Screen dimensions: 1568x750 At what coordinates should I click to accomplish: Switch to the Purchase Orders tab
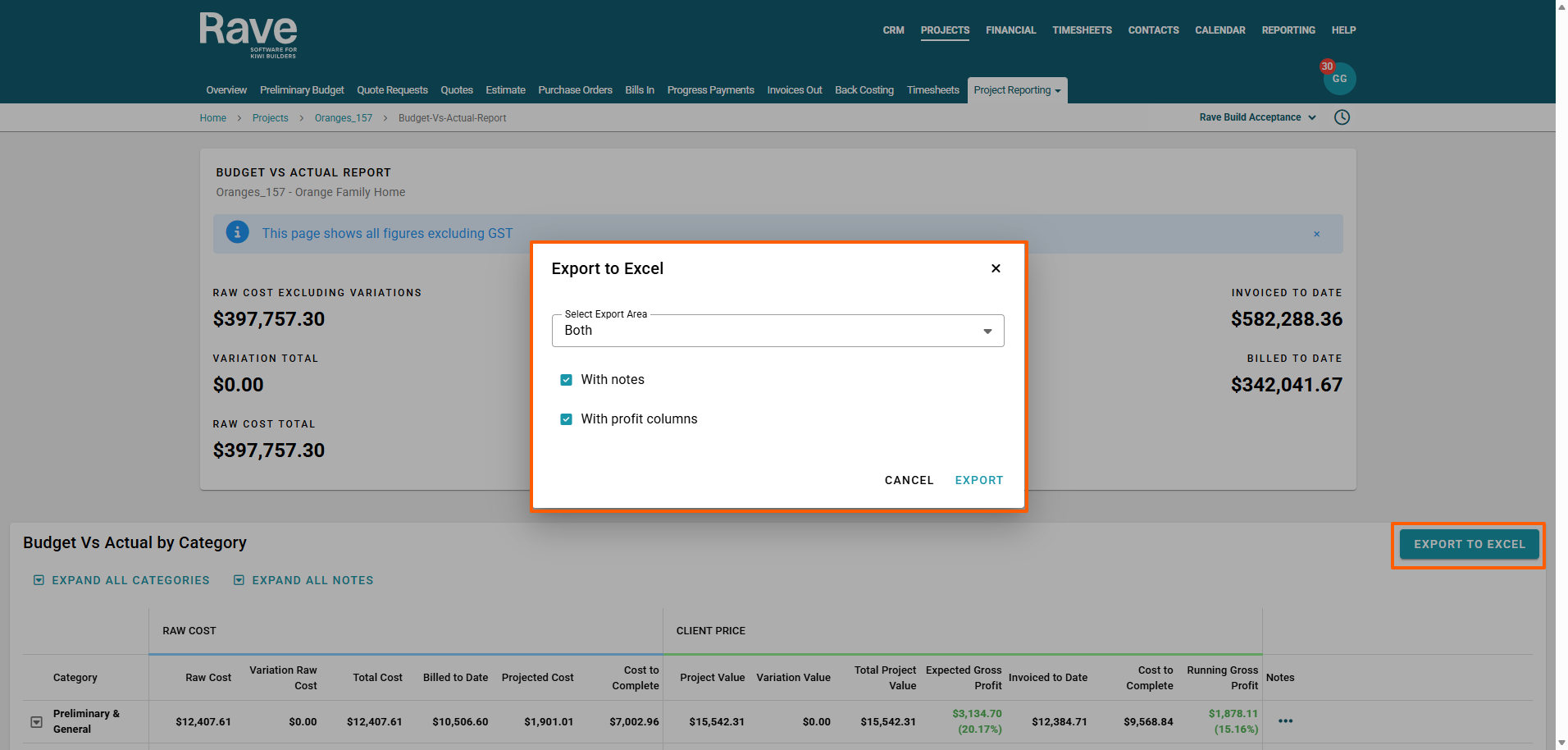575,90
